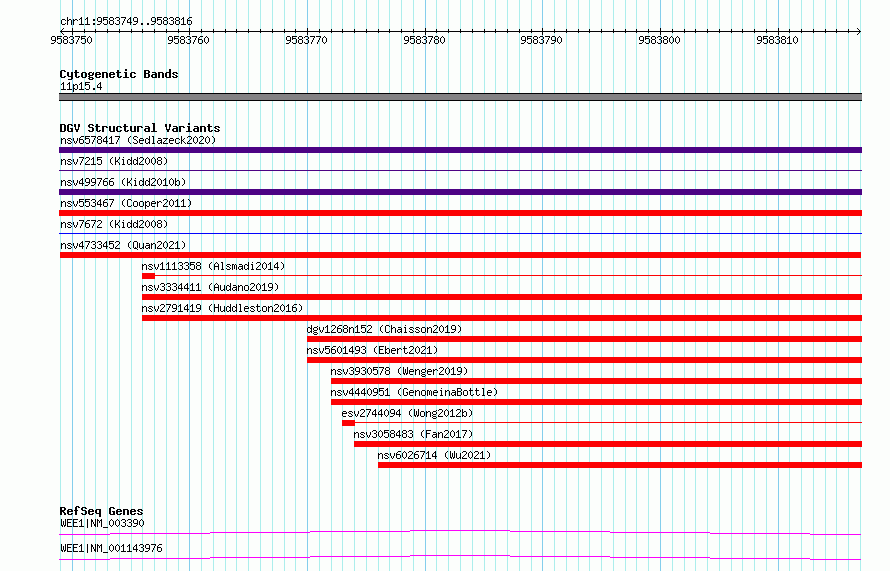
Task: Open nsv4733452 (Quan2021) variant label
Action: [123, 245]
